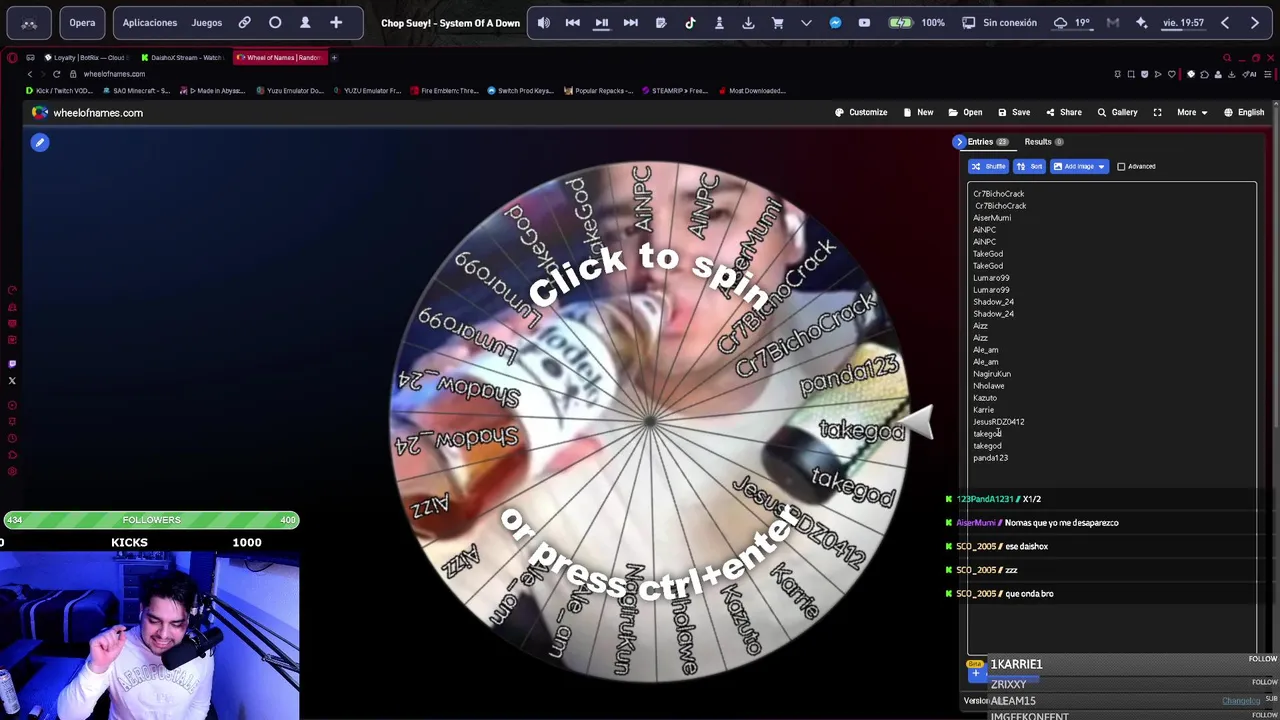Open the Most Downloaded bookmark
Screen dimensions: 1280x720
[x=752, y=91]
